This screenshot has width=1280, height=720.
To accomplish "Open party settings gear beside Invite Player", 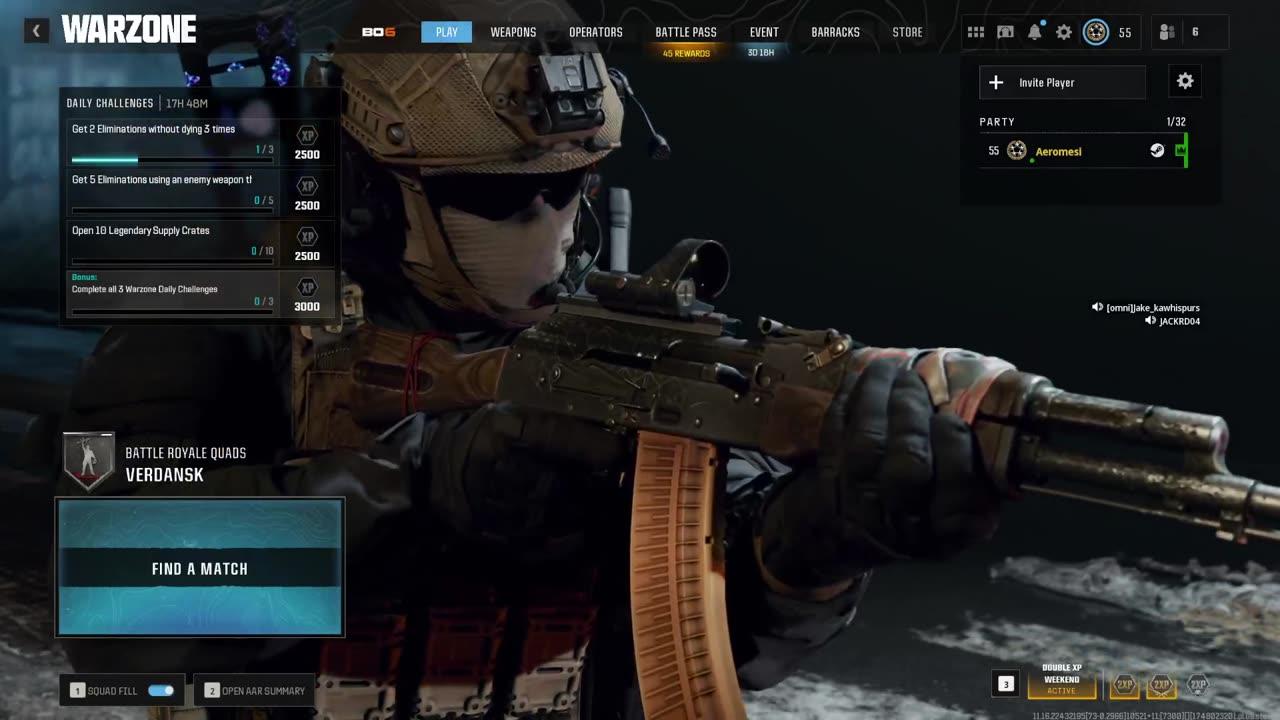I will [x=1185, y=82].
